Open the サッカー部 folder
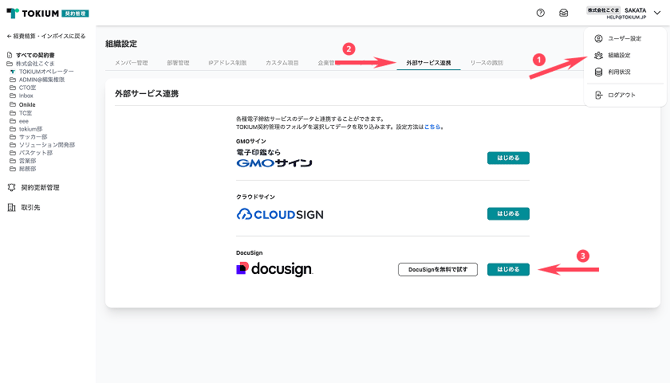Image resolution: width=670 pixels, height=383 pixels. click(x=33, y=137)
